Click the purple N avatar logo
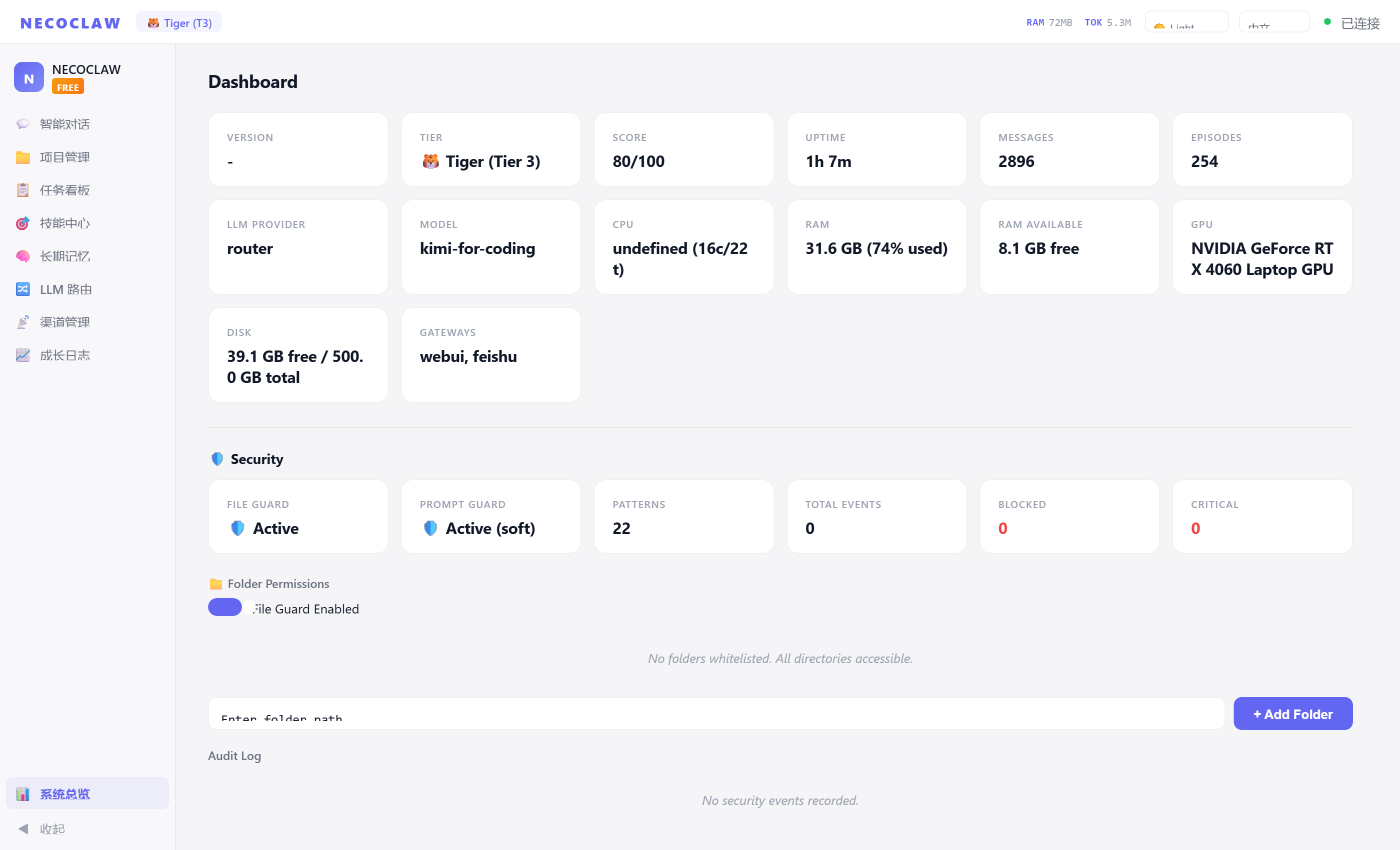 click(x=28, y=77)
